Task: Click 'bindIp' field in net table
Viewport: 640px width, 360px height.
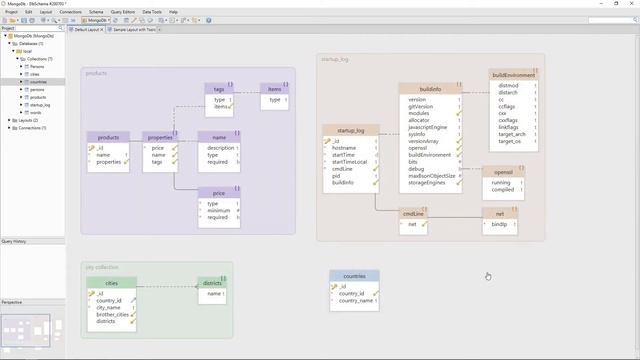Action: (499, 224)
